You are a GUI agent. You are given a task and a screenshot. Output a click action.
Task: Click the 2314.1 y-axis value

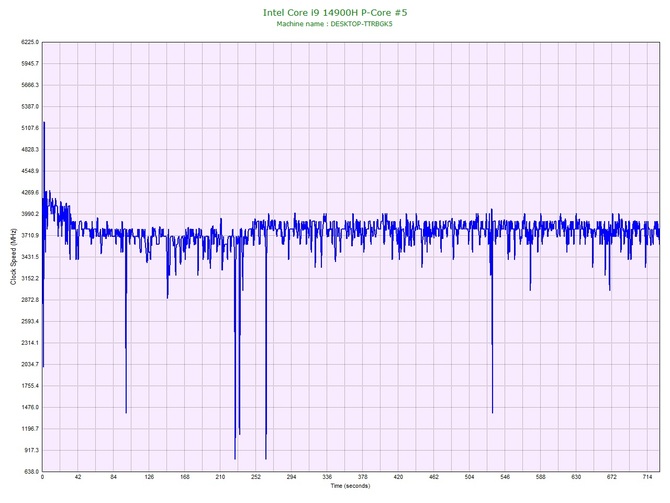[30, 343]
